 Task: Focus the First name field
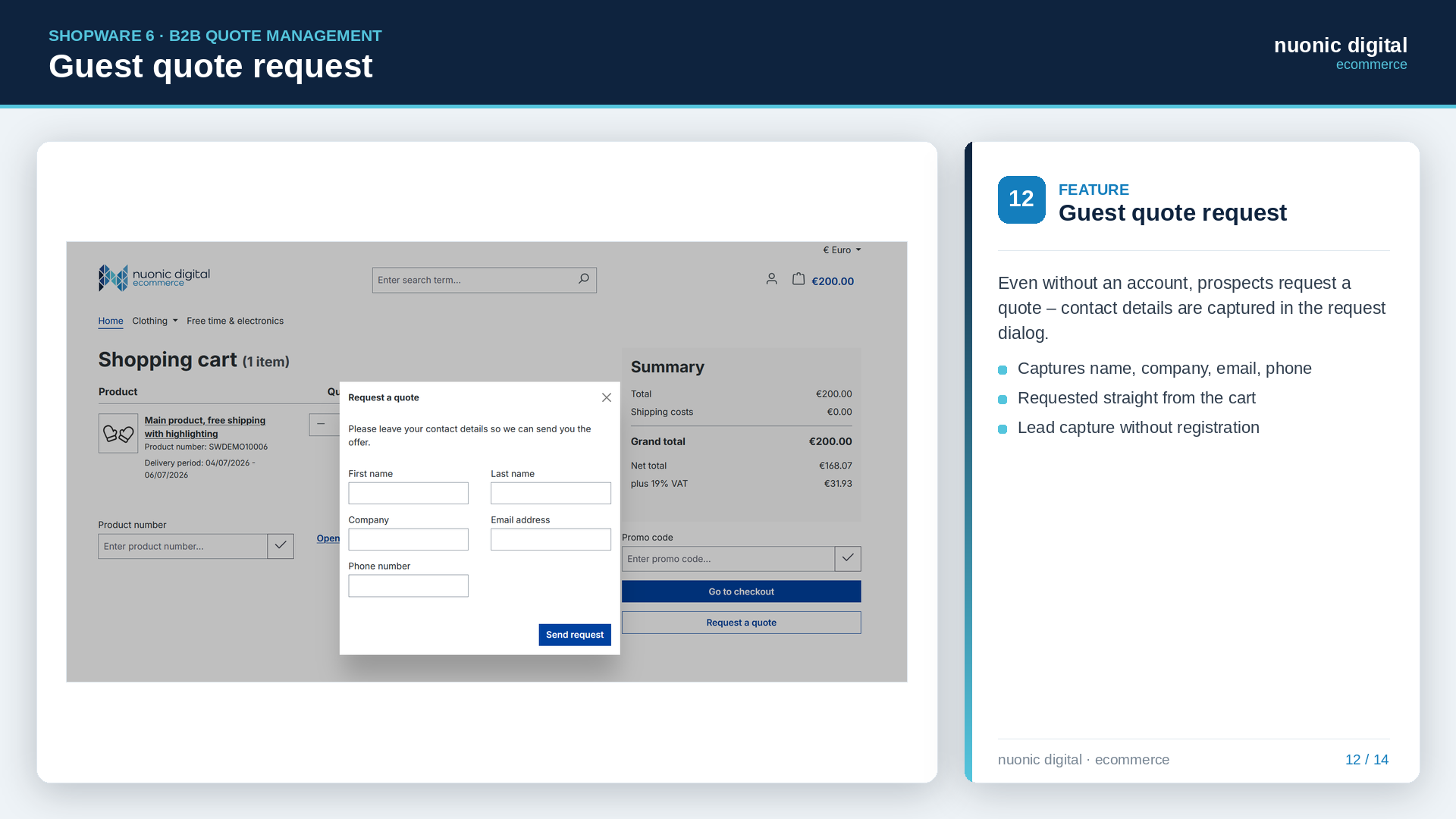click(409, 494)
